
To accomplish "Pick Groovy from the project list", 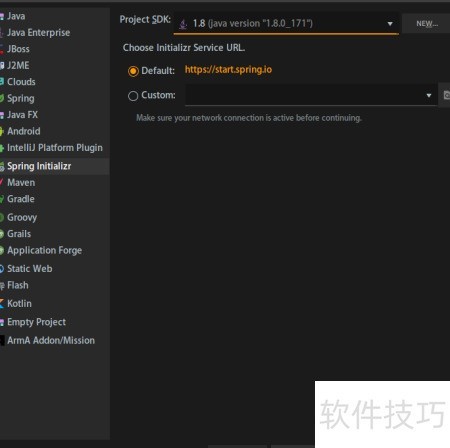I will click(x=22, y=217).
